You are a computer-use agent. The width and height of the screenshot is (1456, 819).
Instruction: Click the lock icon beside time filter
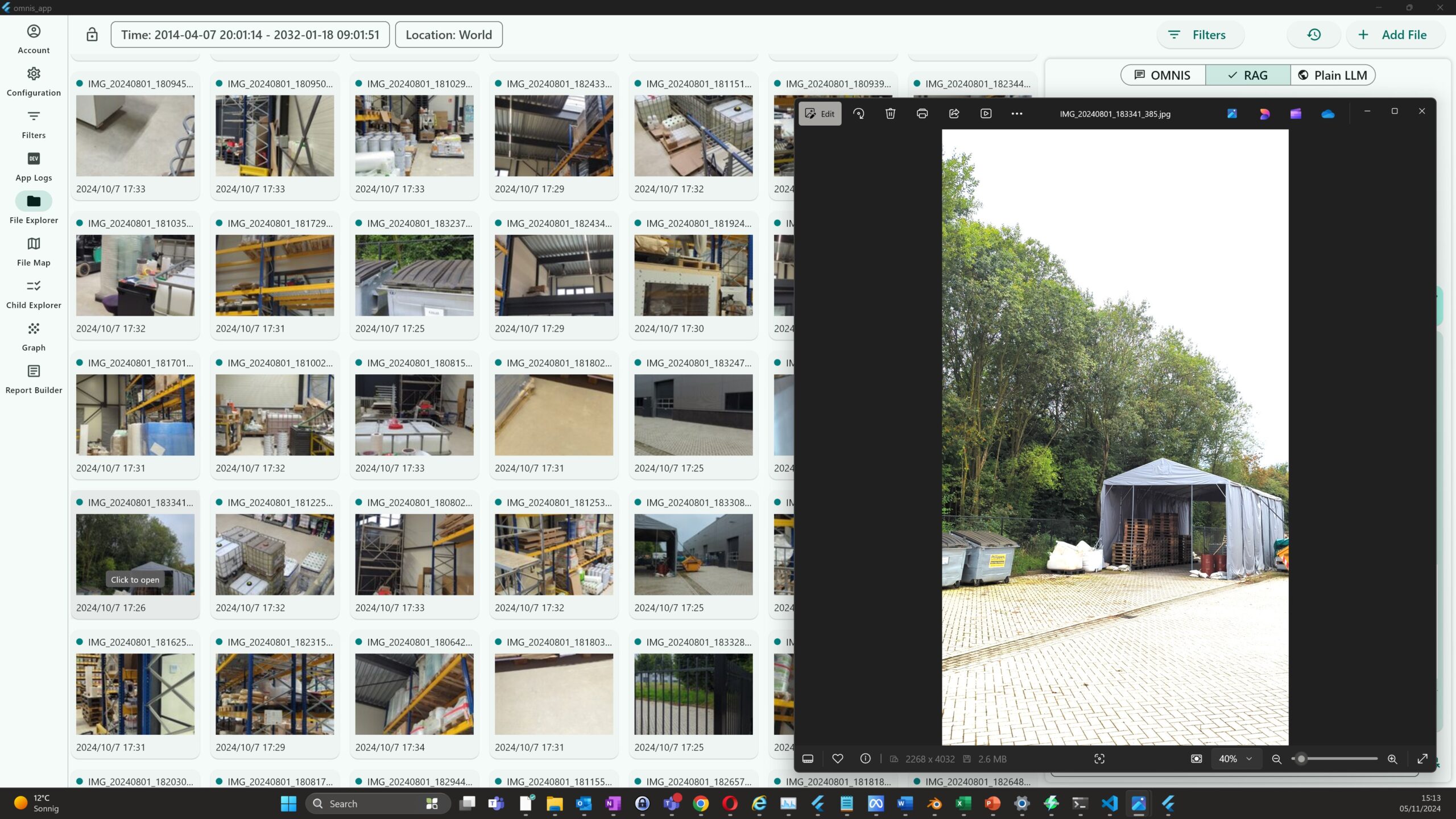coord(92,35)
